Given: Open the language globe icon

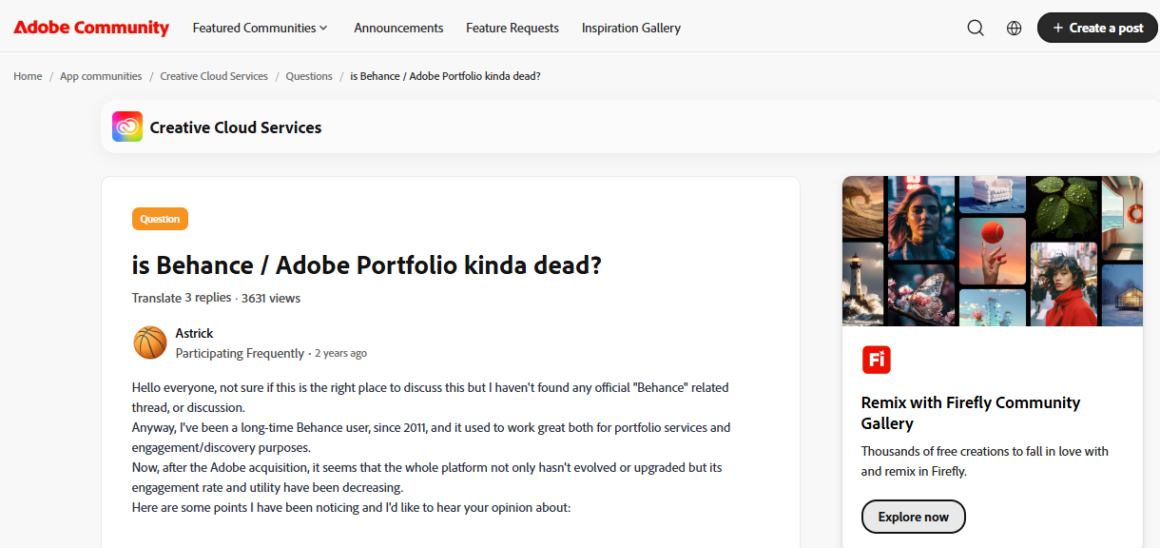Looking at the screenshot, I should (1014, 28).
